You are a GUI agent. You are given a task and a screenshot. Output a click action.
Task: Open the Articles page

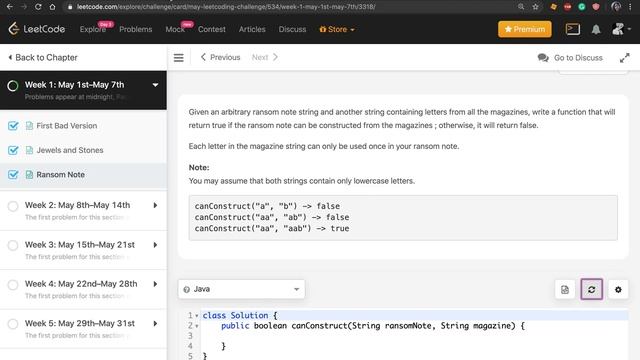(x=252, y=29)
